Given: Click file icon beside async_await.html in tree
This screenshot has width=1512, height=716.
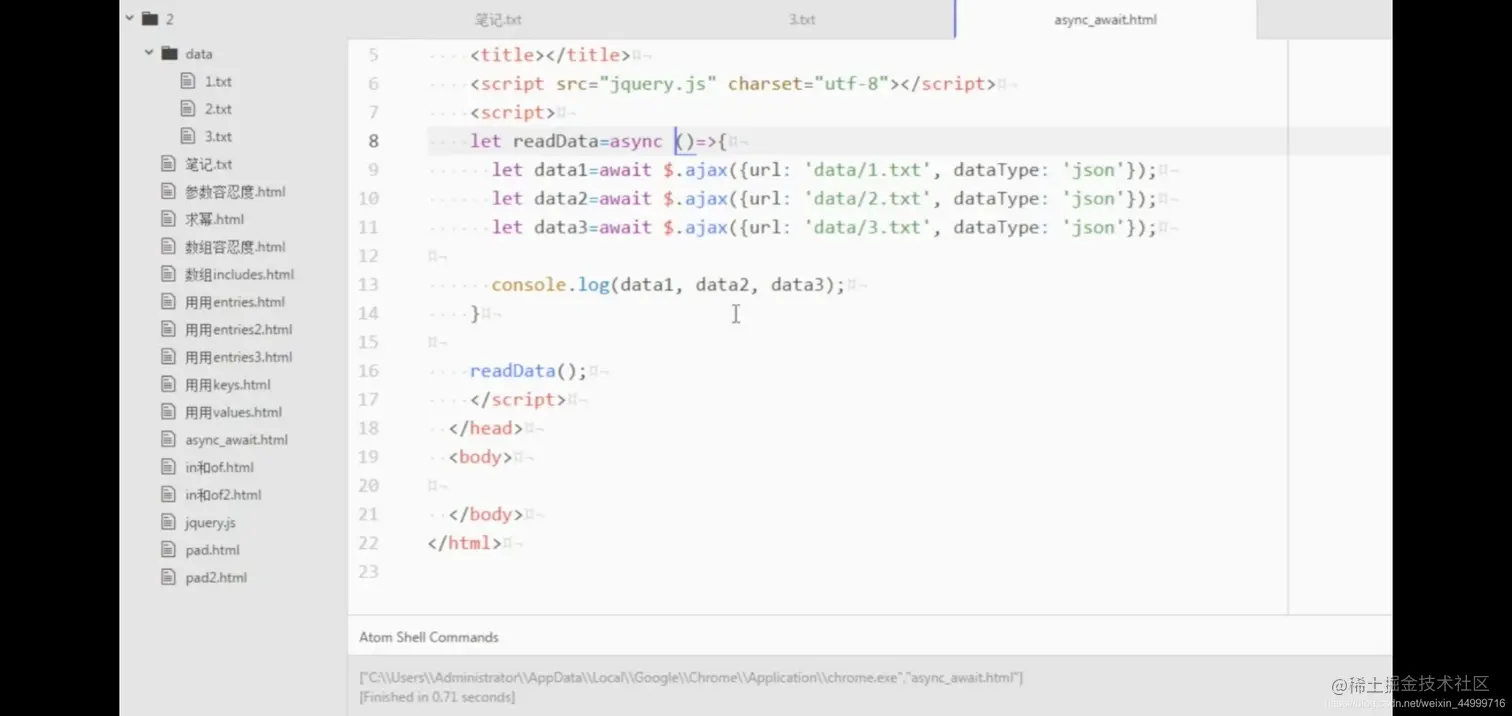Looking at the screenshot, I should click(x=168, y=440).
